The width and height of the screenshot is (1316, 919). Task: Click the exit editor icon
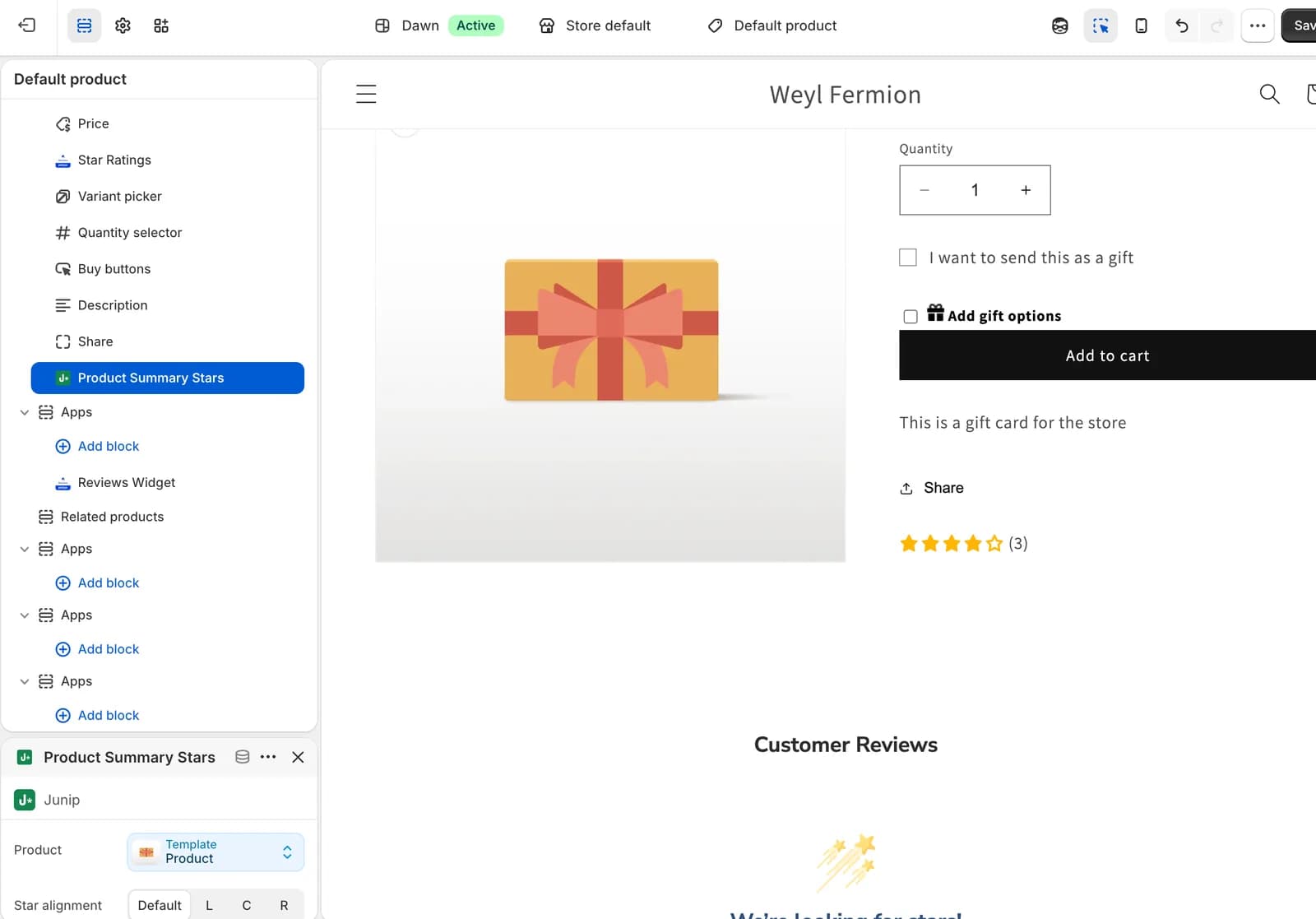26,26
